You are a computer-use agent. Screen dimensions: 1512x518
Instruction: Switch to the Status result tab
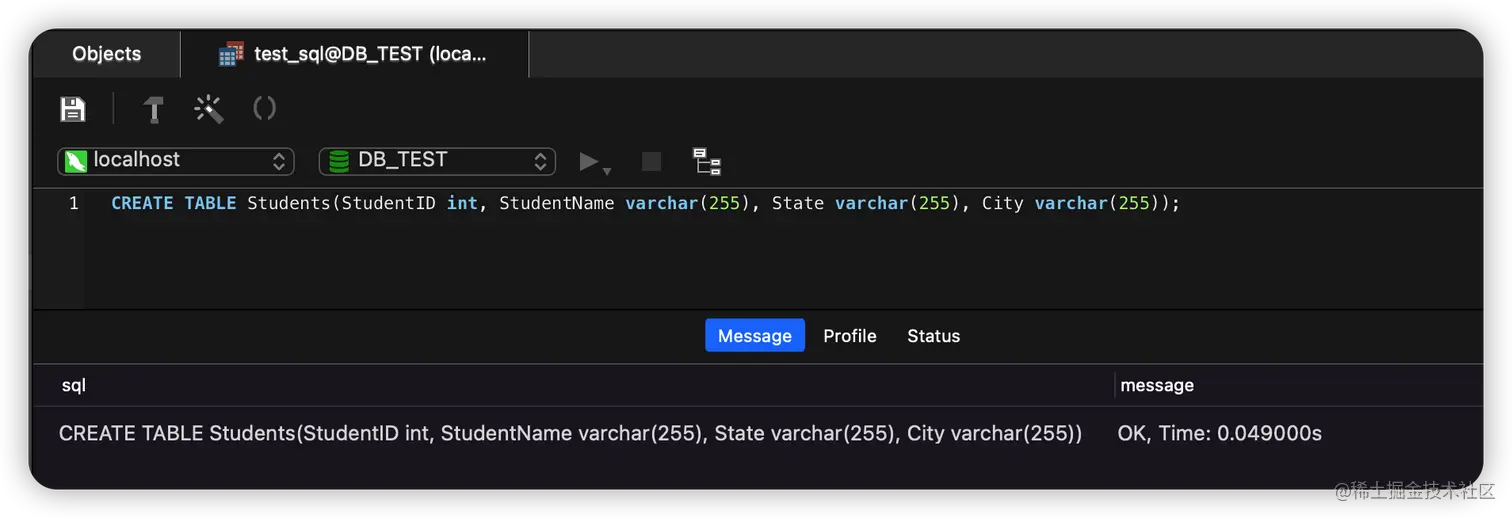933,336
